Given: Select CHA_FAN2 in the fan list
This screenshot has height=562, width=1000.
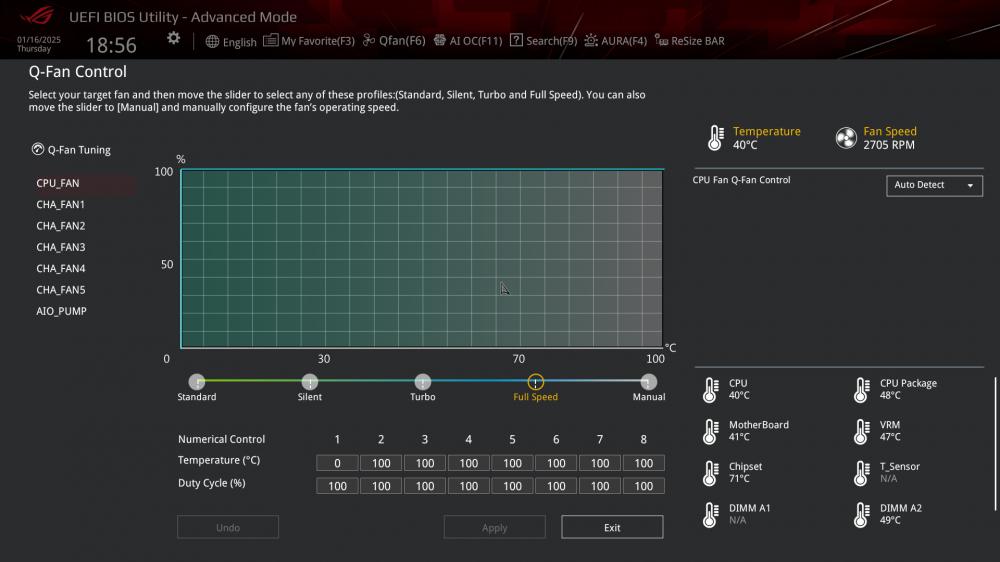Looking at the screenshot, I should 60,226.
